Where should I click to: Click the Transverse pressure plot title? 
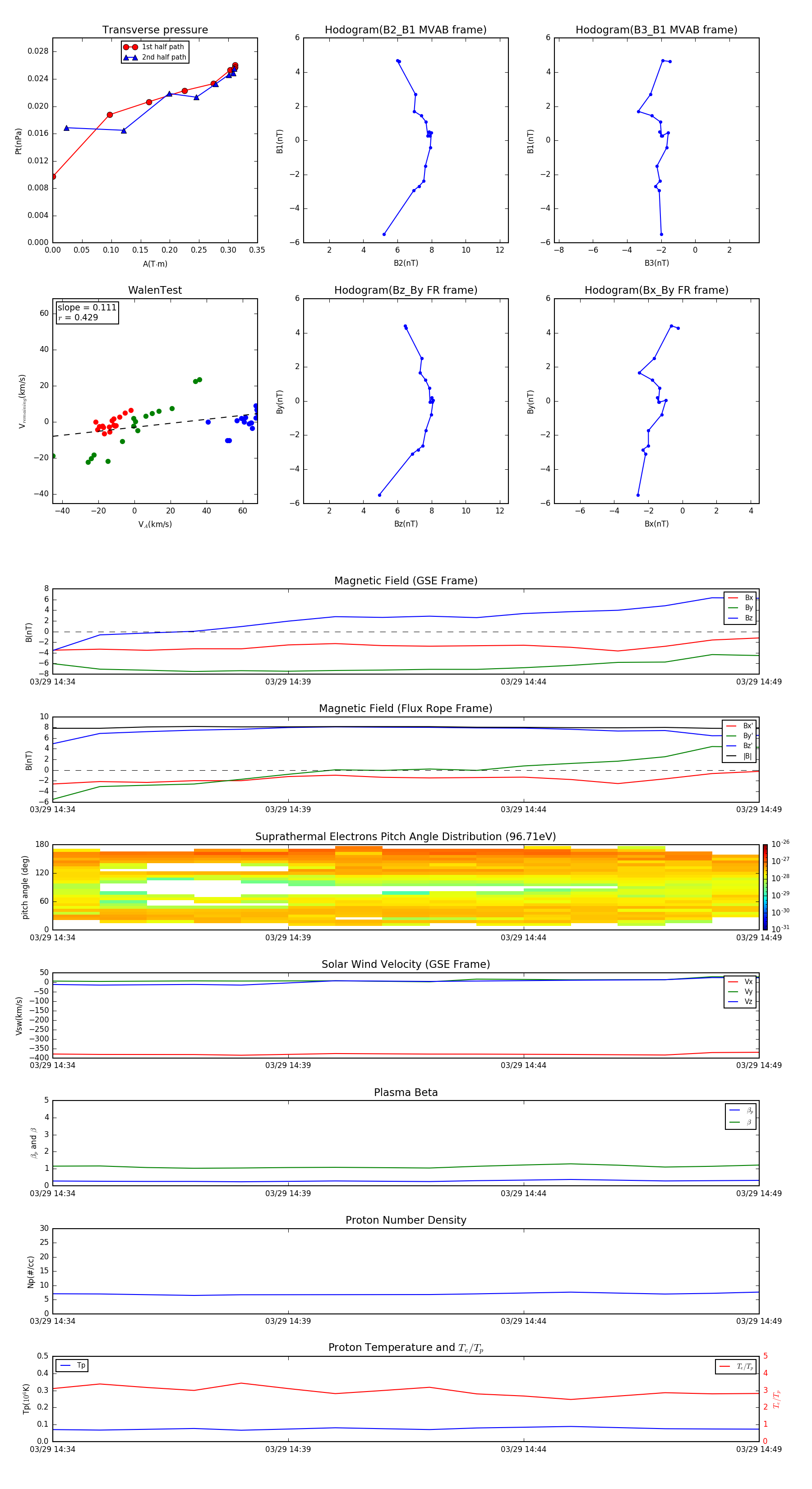point(155,30)
